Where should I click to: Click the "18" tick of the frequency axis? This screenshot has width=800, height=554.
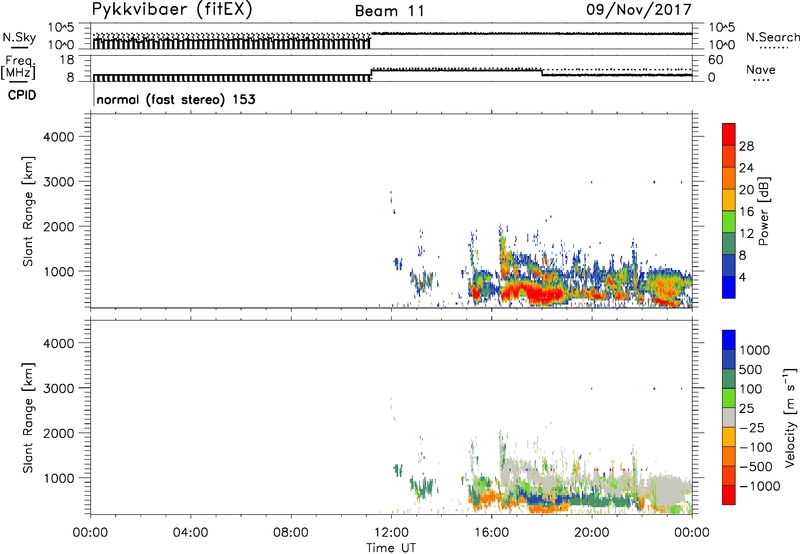(66, 60)
